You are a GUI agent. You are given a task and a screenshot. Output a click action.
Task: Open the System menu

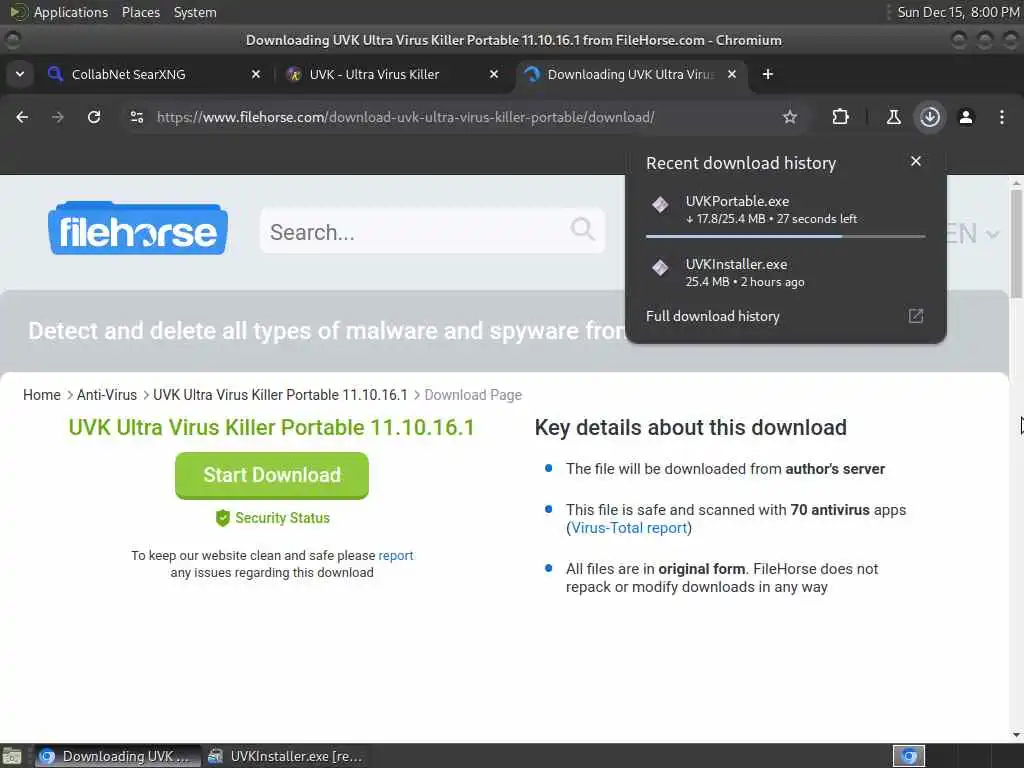click(195, 12)
